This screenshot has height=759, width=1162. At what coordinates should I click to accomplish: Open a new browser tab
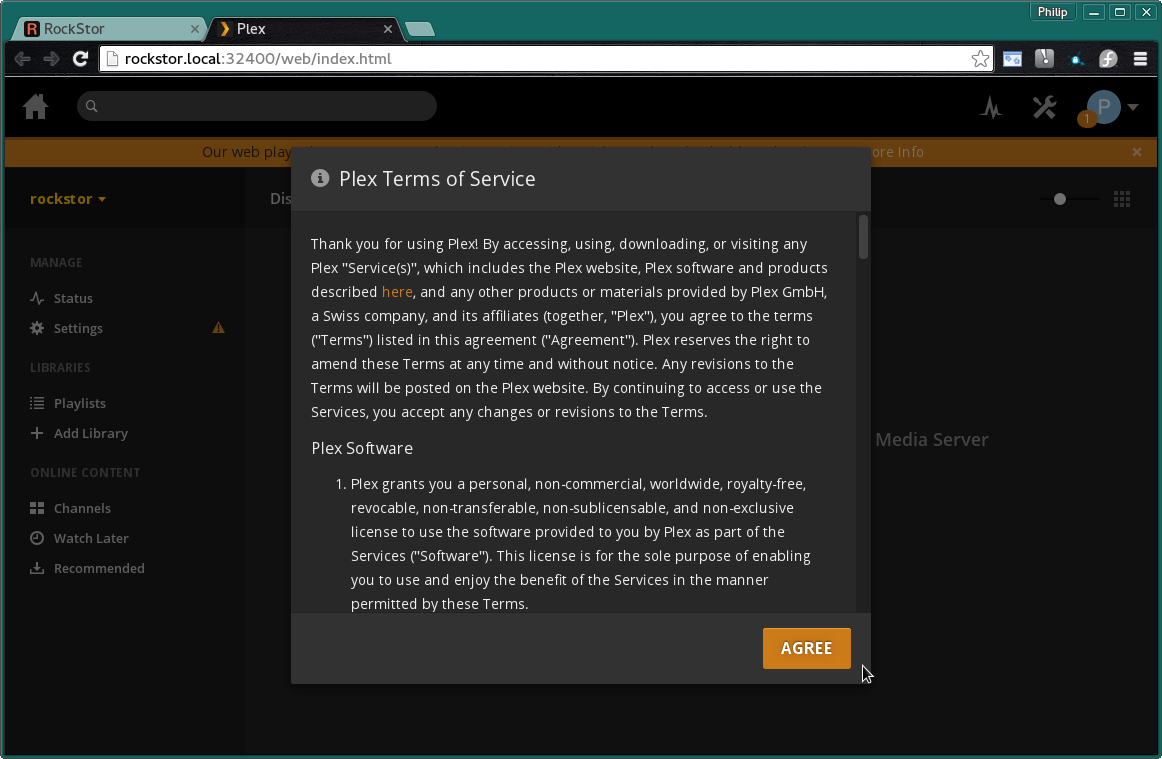420,29
